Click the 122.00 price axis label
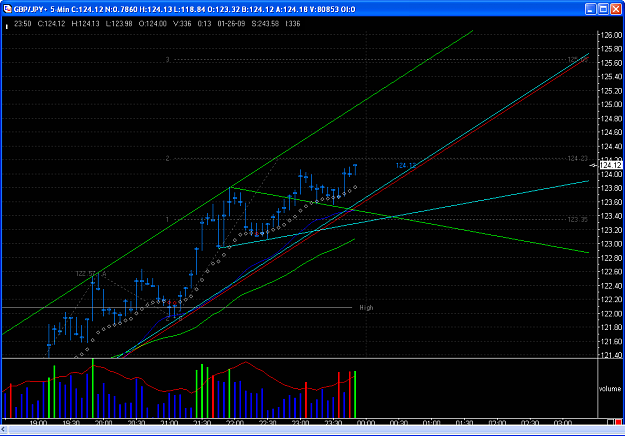This screenshot has height=436, width=625. (611, 314)
